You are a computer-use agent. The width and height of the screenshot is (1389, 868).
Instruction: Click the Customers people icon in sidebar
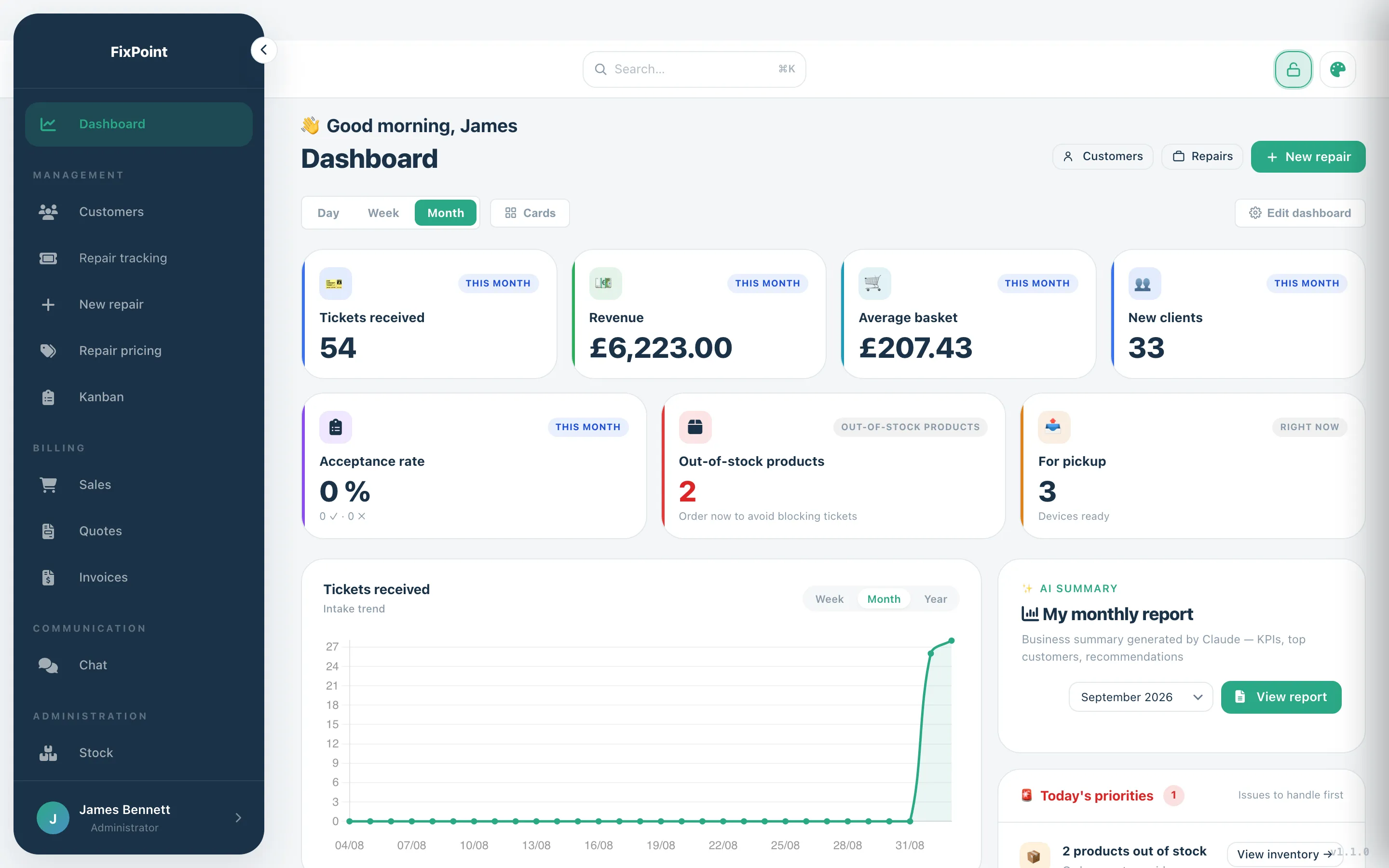point(48,212)
